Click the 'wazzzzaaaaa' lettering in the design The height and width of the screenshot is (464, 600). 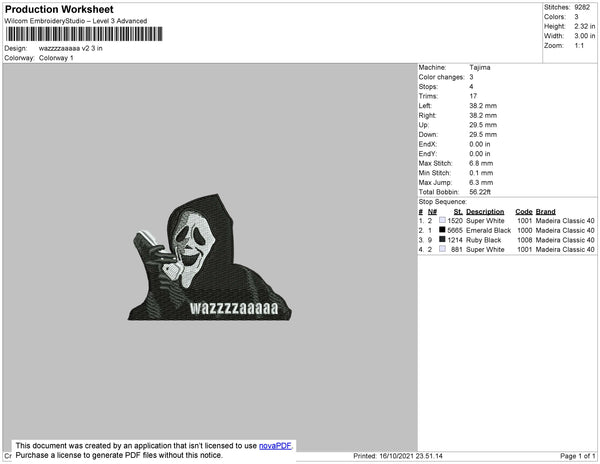(234, 308)
